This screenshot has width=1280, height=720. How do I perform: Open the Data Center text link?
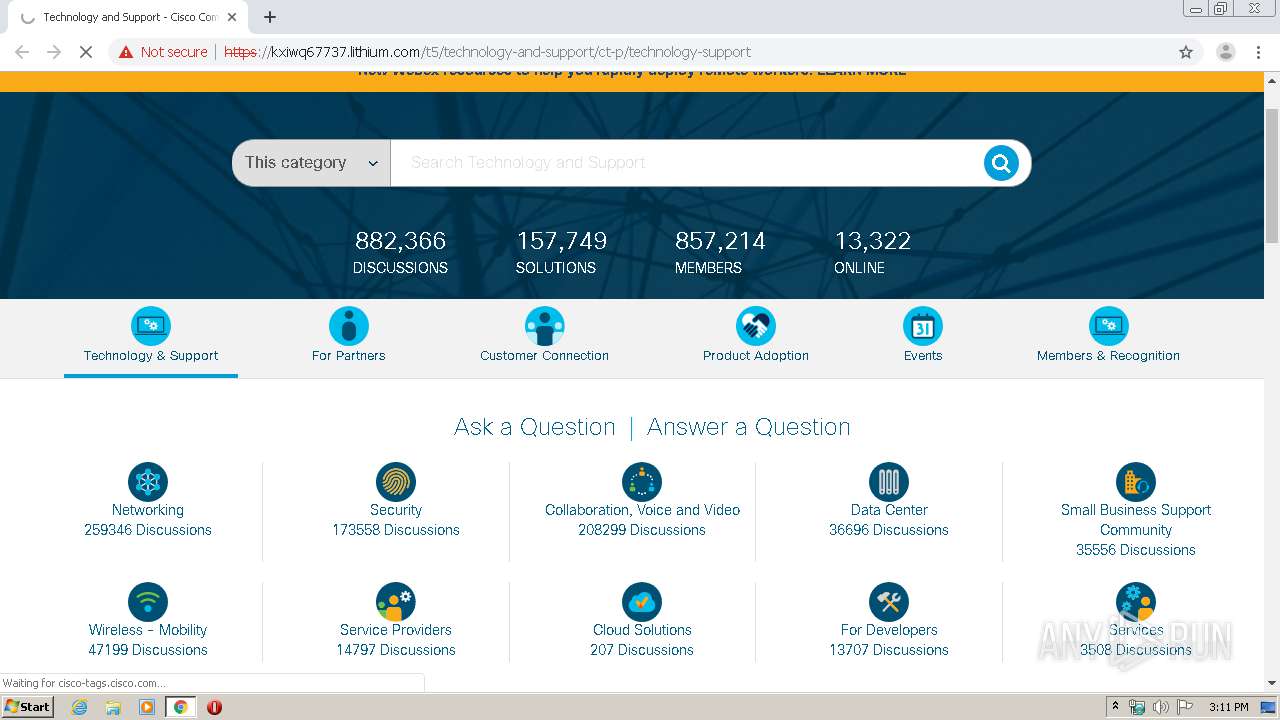coord(889,510)
